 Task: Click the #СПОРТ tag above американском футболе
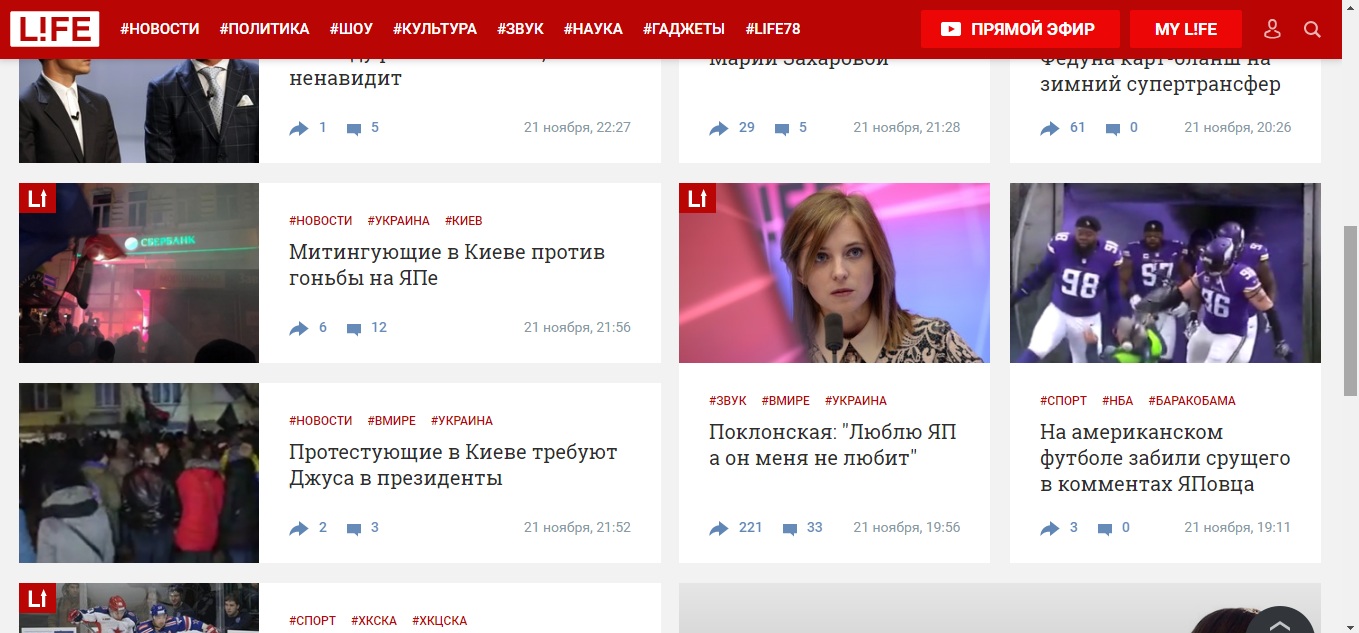1063,401
